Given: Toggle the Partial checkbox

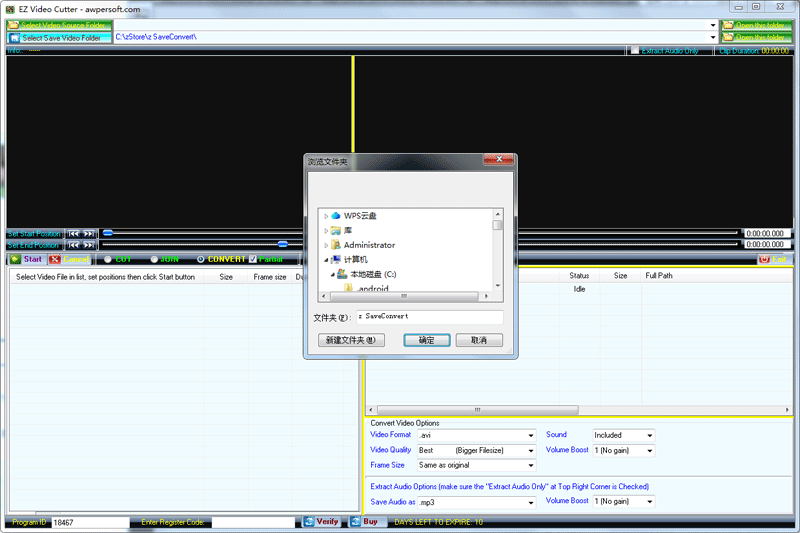Looking at the screenshot, I should pyautogui.click(x=253, y=259).
